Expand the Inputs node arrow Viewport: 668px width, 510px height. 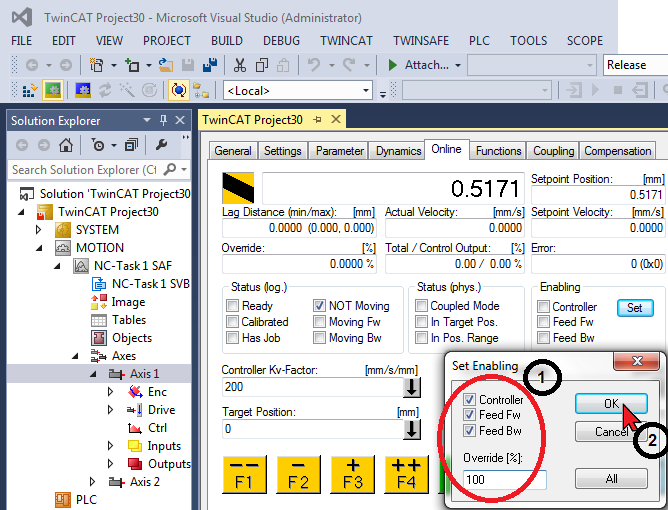click(110, 446)
